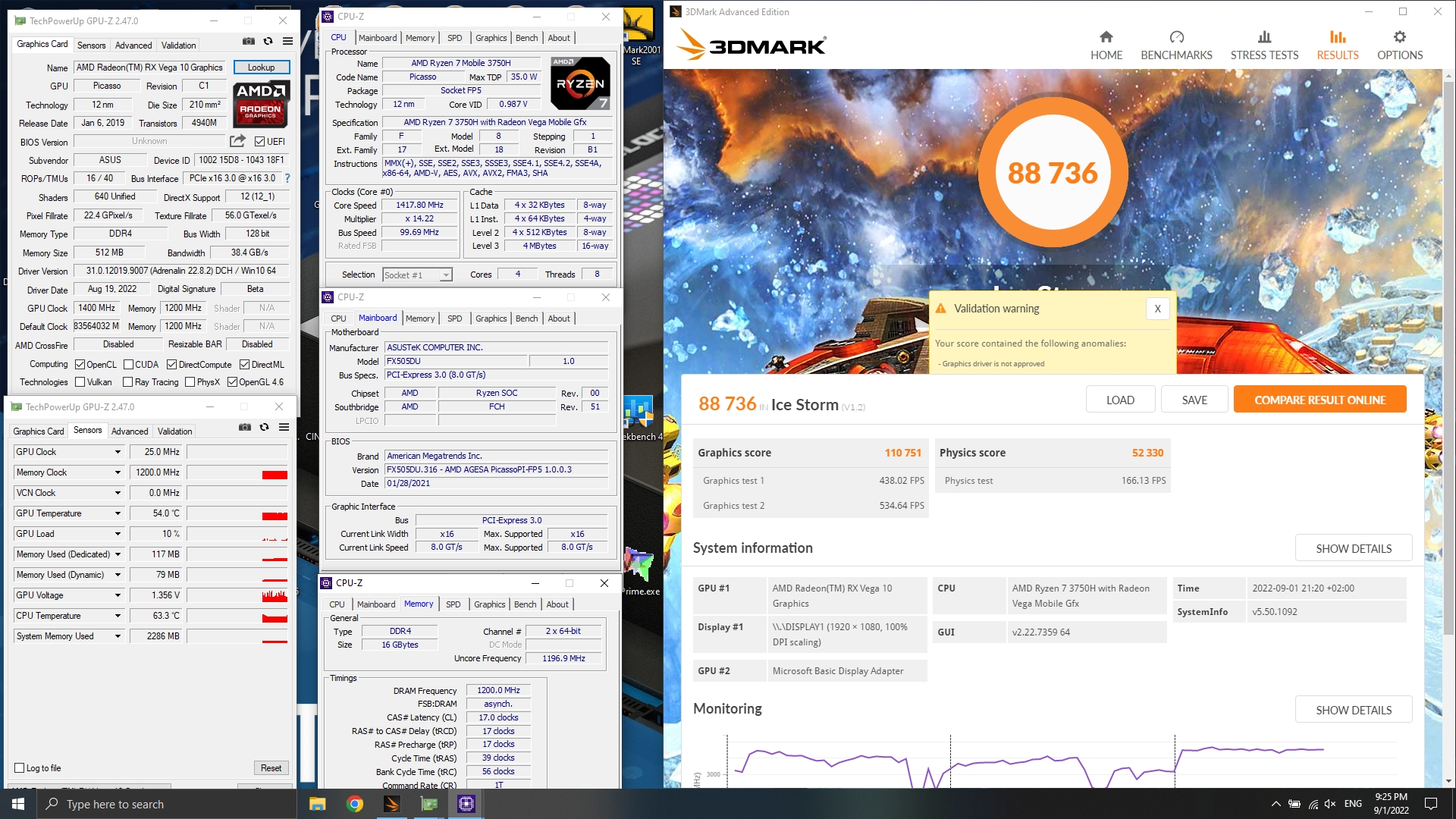Open the SPD tab in top CPU-Z
Image resolution: width=1456 pixels, height=819 pixels.
click(454, 38)
